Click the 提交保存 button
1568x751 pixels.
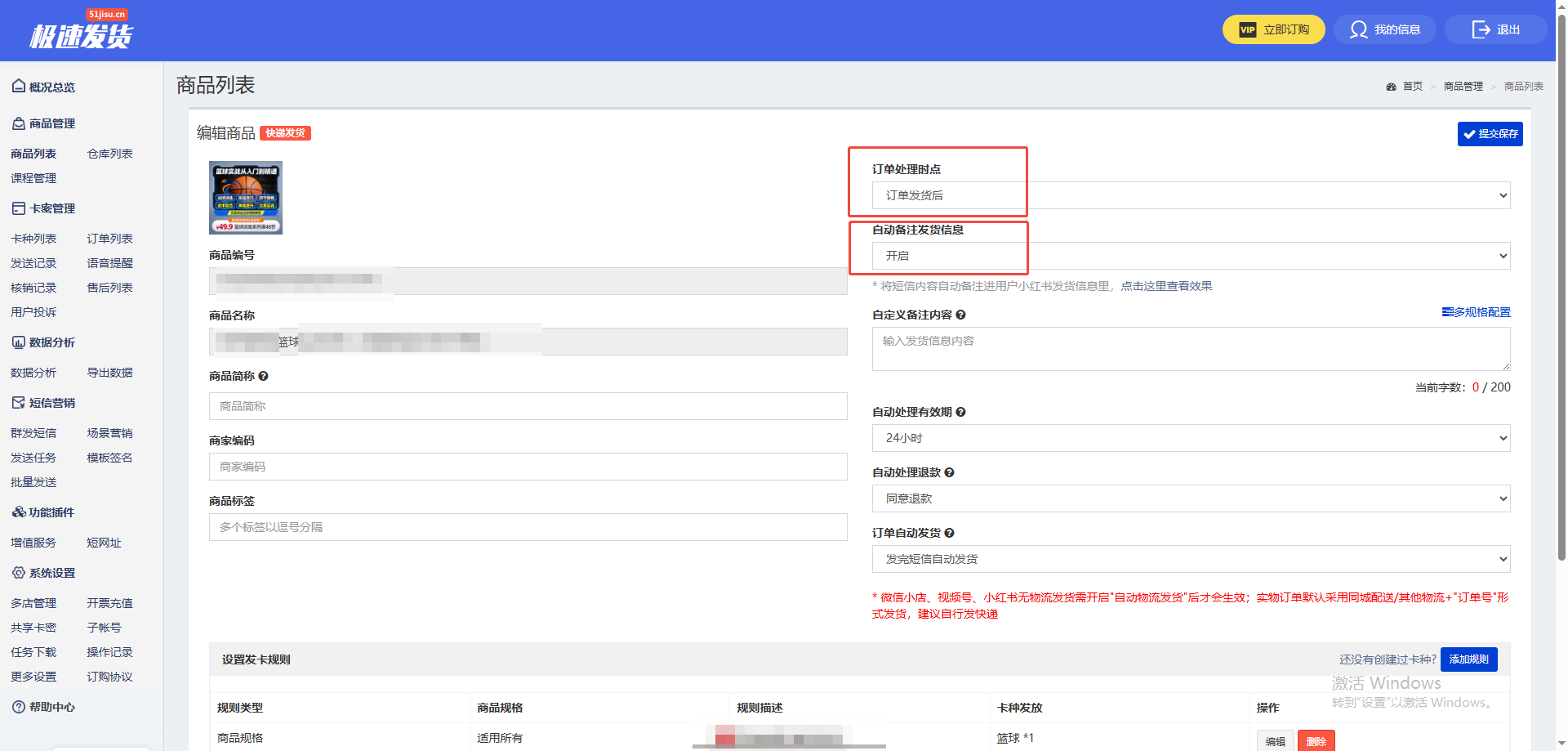click(1490, 134)
